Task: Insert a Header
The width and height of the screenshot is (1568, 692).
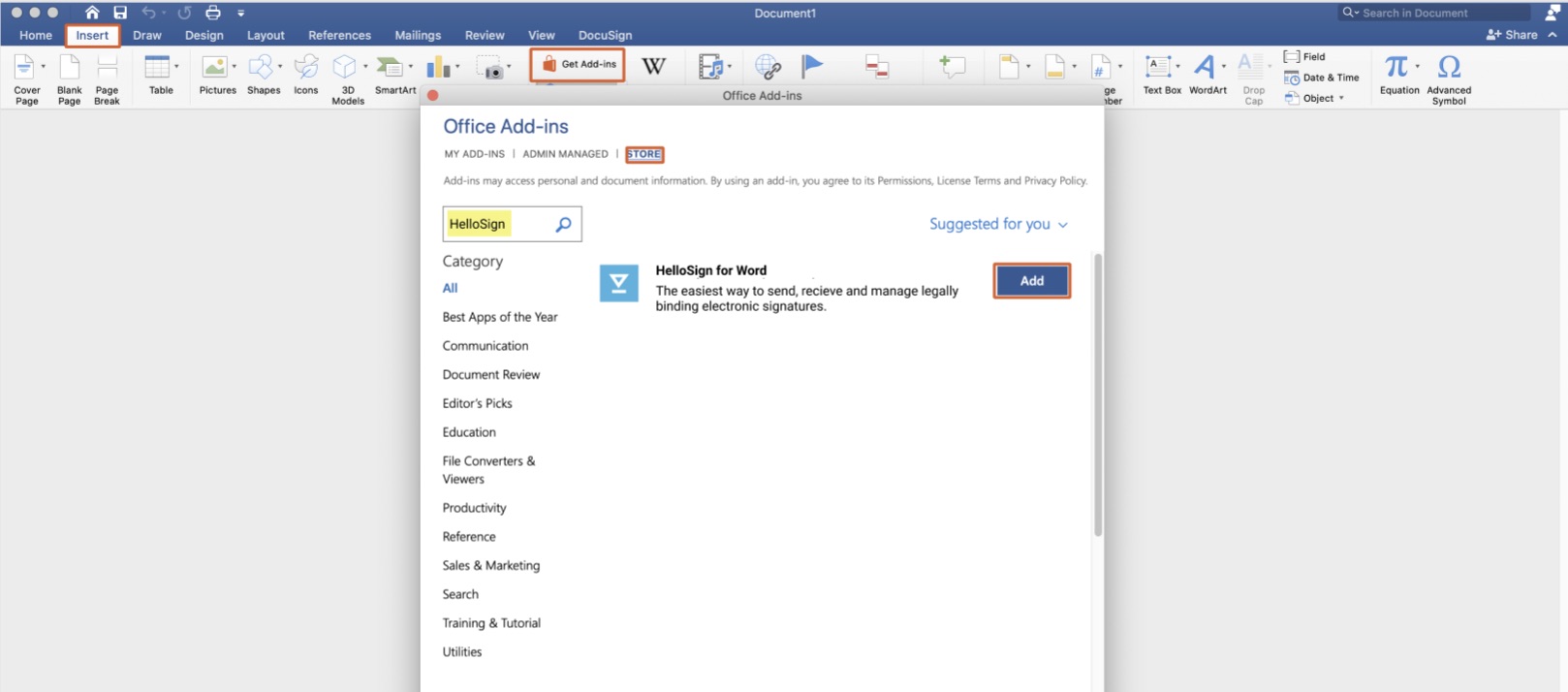Action: (1009, 66)
